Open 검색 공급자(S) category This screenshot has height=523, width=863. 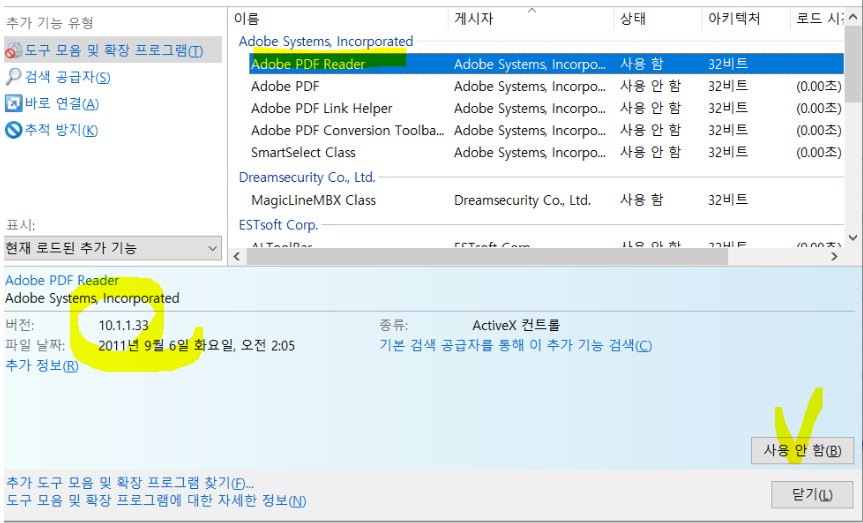click(68, 77)
